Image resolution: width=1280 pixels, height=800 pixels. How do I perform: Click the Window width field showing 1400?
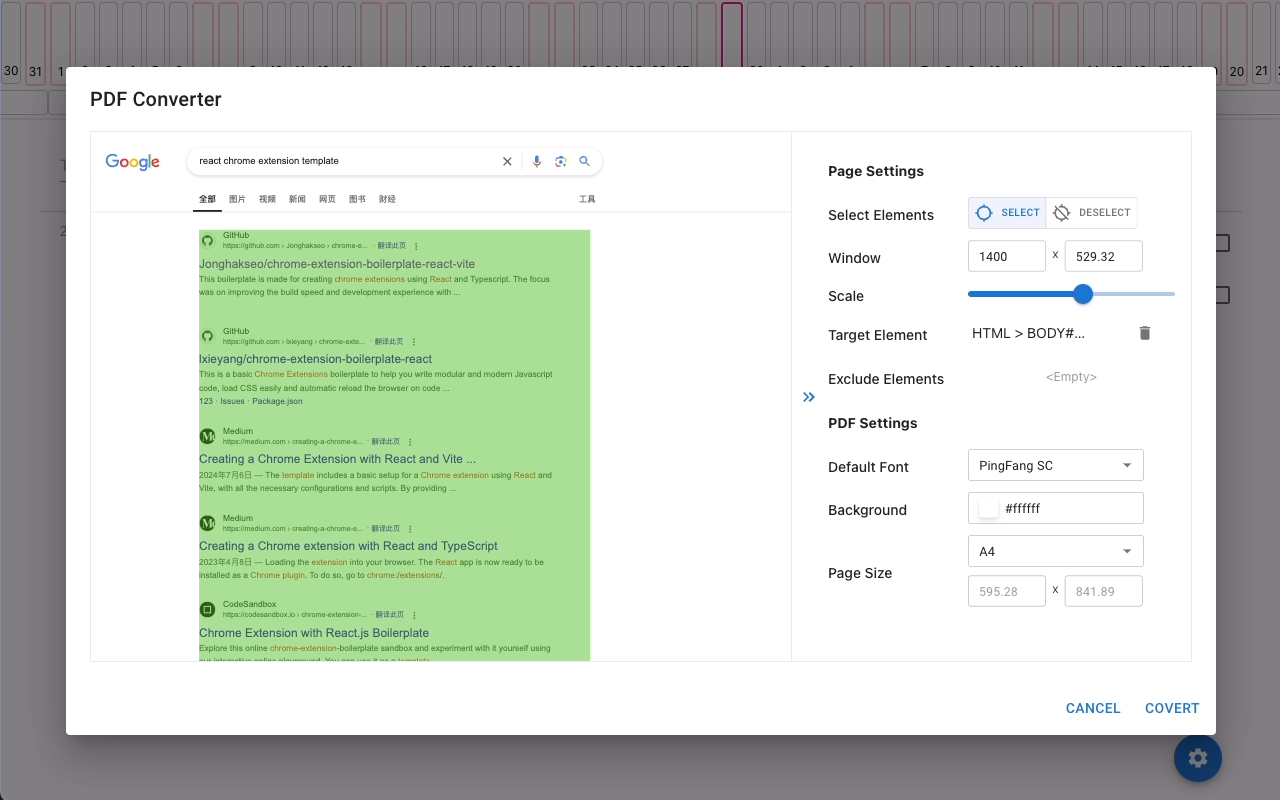1006,256
